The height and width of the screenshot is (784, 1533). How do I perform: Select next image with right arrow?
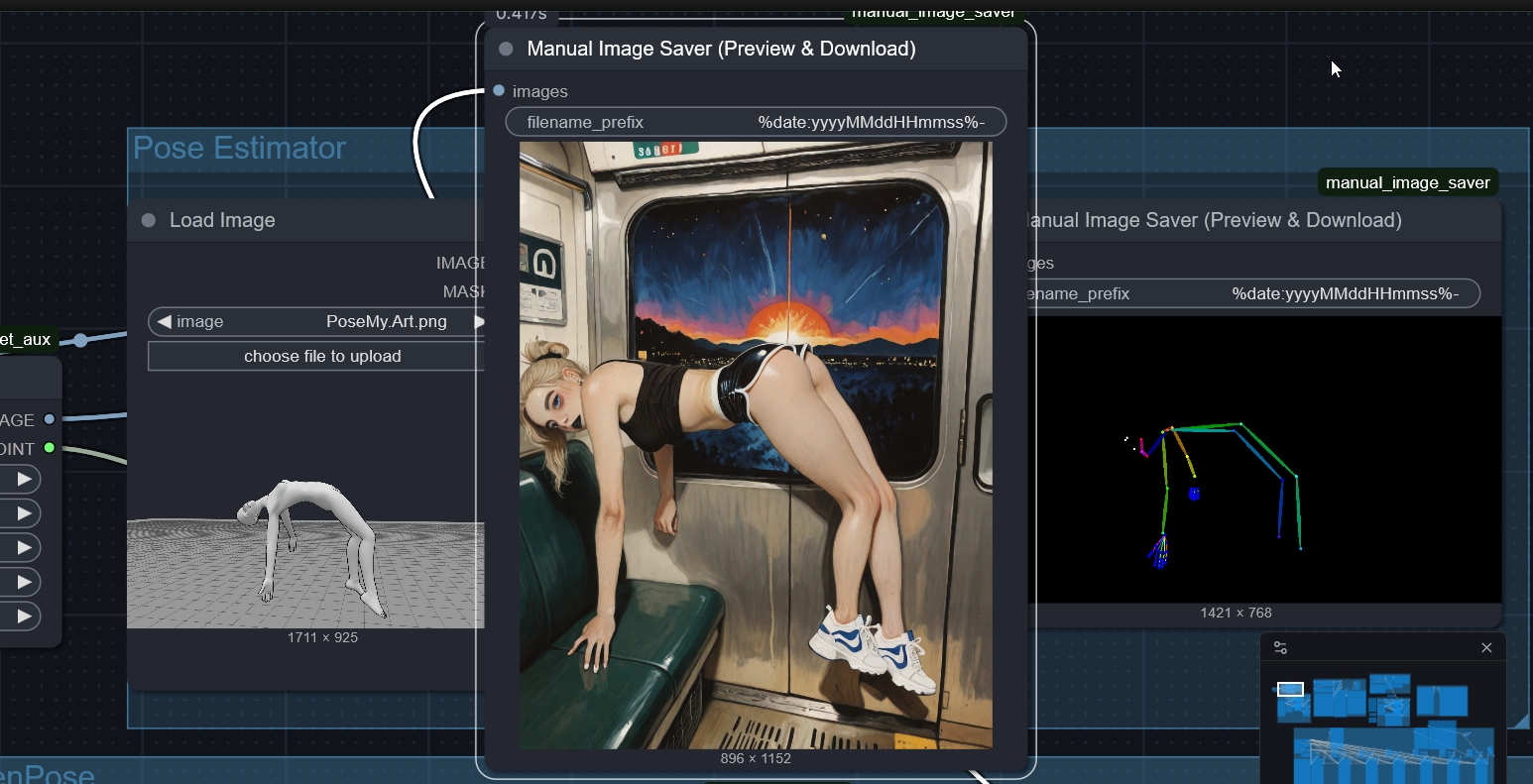[478, 322]
